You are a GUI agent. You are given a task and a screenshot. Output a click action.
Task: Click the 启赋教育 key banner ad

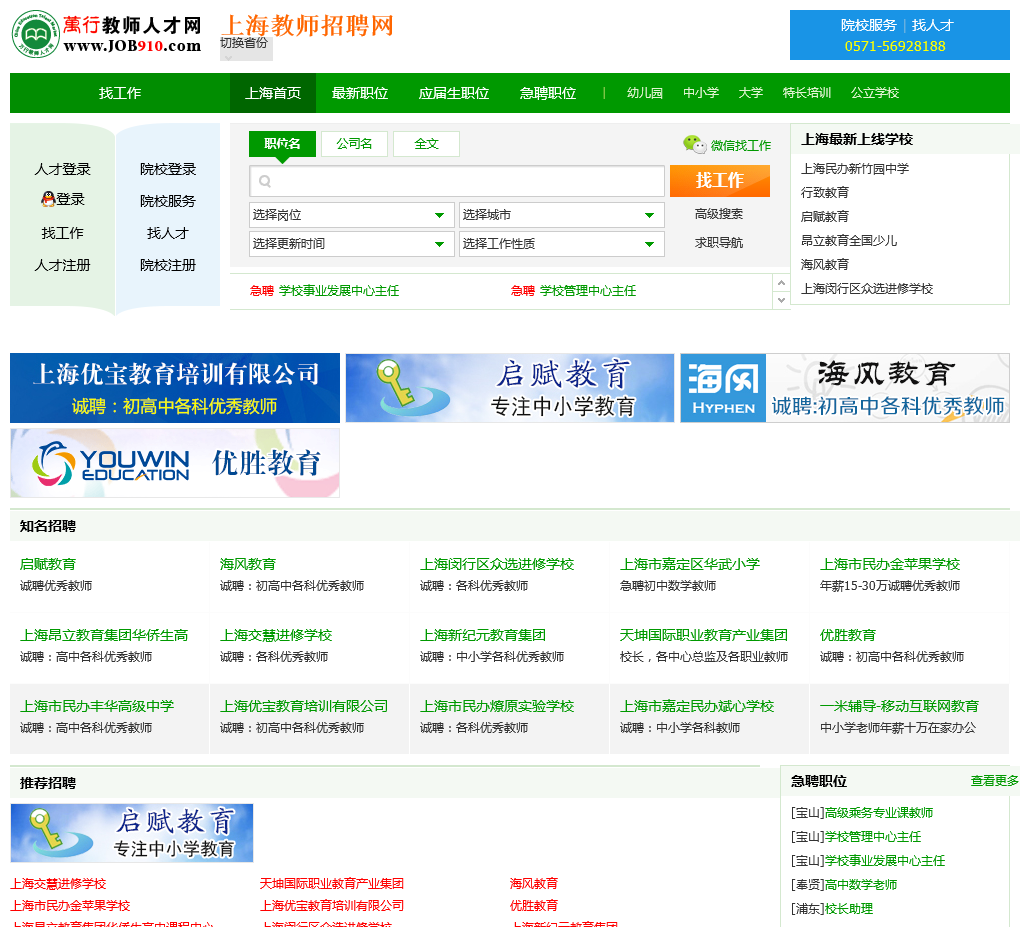click(x=510, y=388)
